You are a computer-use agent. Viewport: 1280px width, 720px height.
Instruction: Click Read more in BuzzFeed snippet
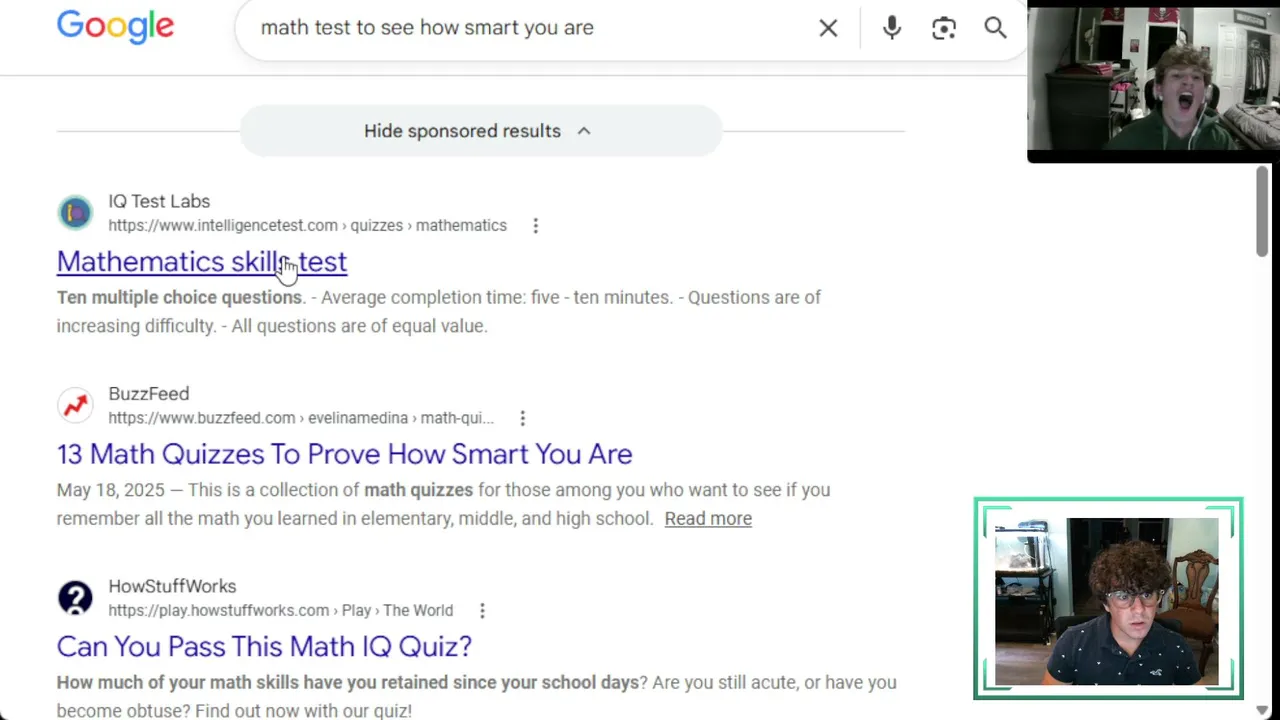[x=708, y=518]
